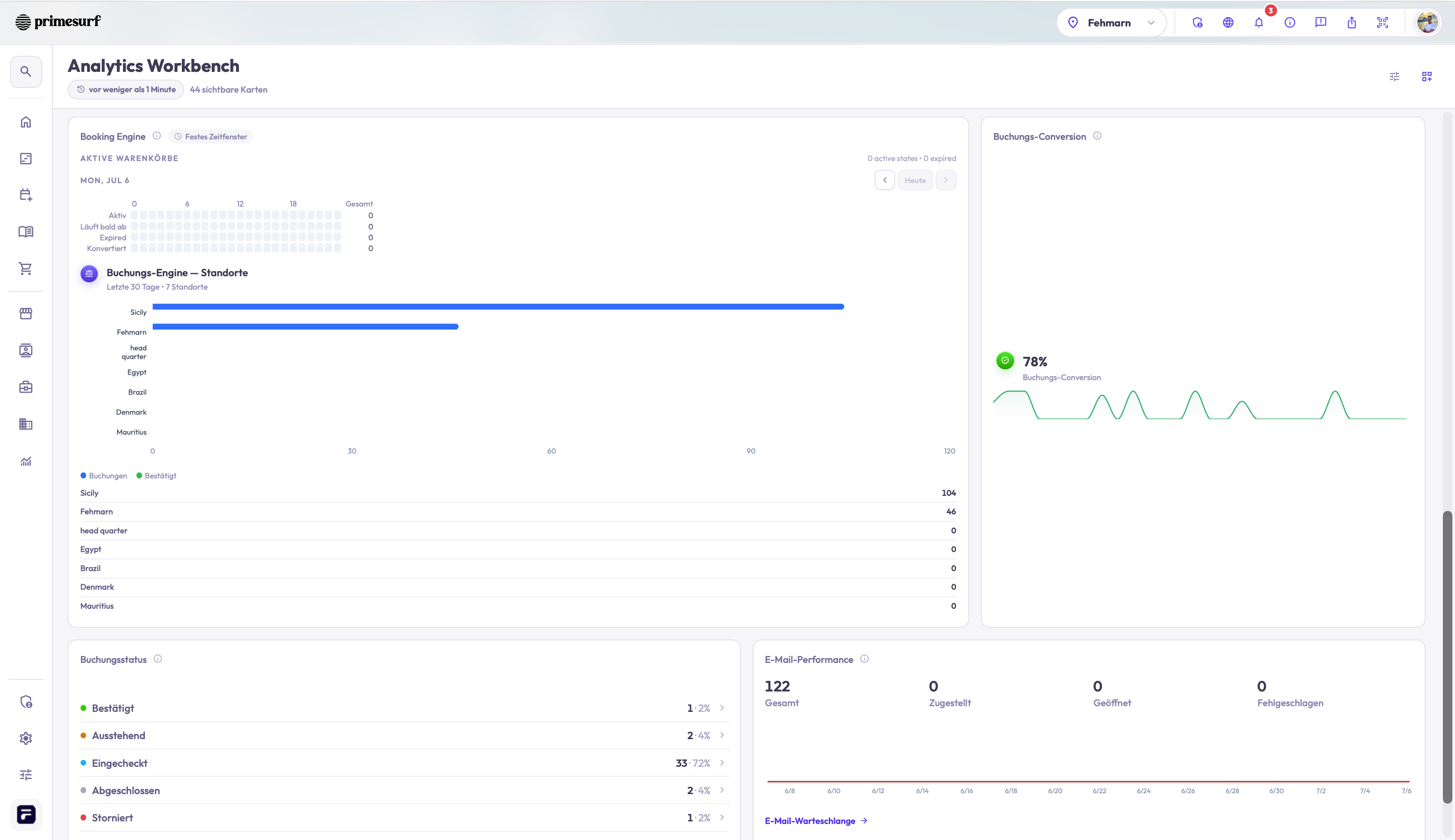1455x840 pixels.
Task: Click info icon beside Buchungsstatus
Action: (158, 659)
